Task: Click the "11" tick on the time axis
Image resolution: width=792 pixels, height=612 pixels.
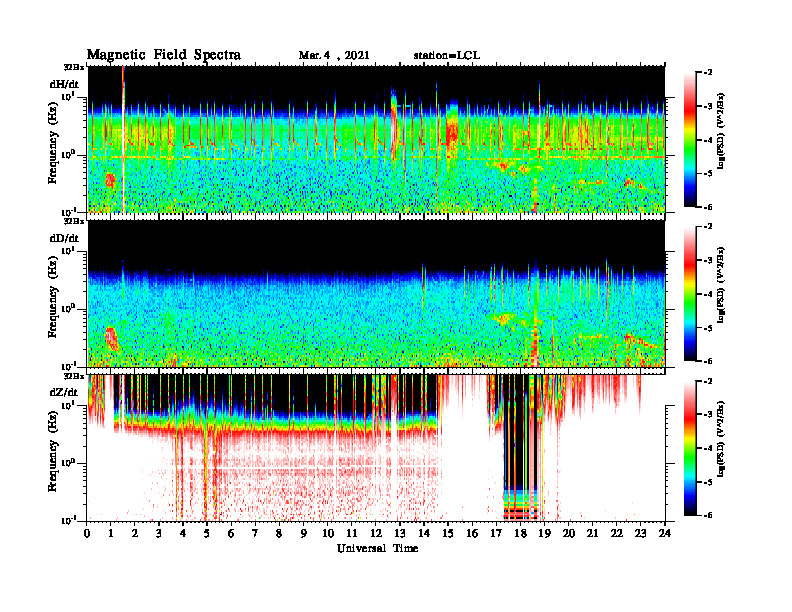Action: tap(352, 534)
